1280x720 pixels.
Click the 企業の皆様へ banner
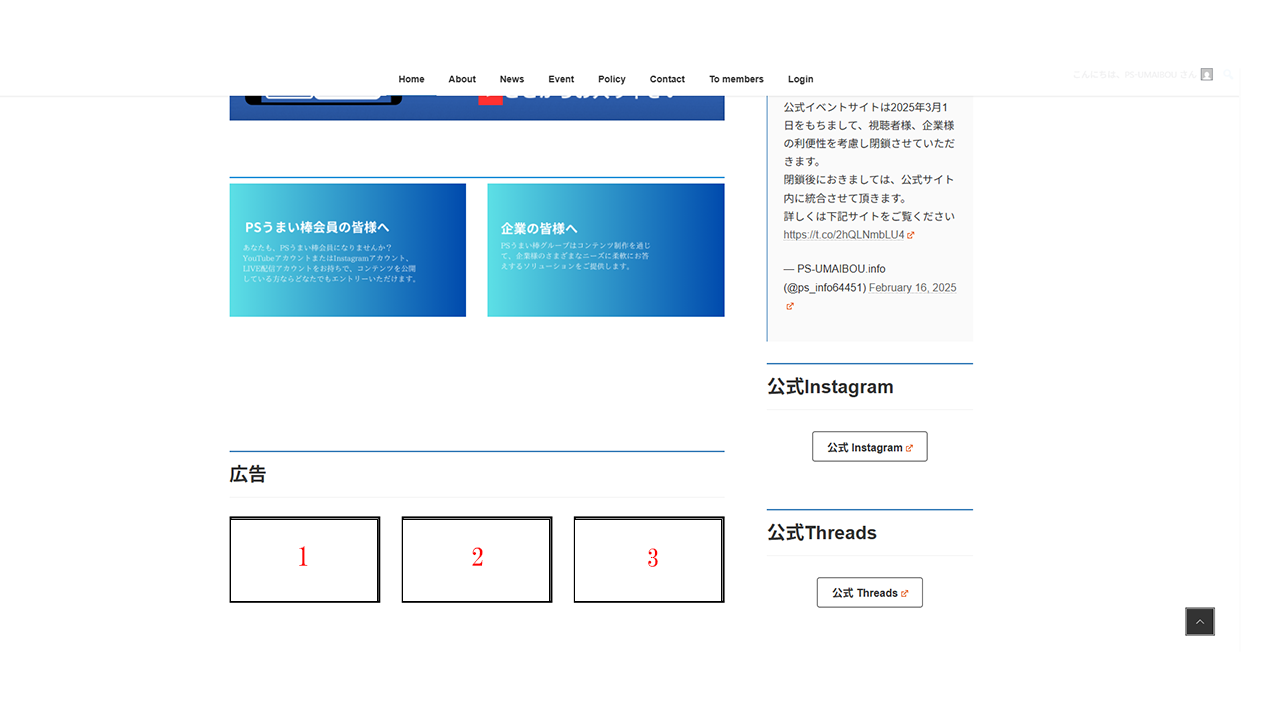click(606, 250)
